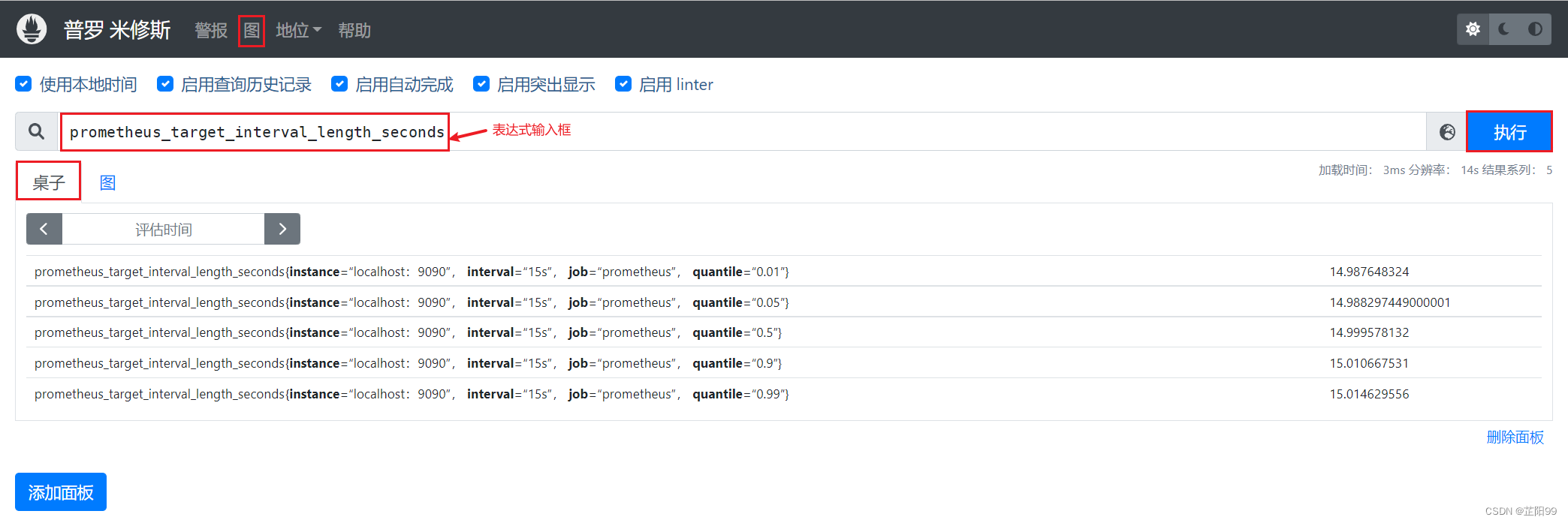The image size is (1568, 523).
Task: Click the 执行 button
Action: pyautogui.click(x=1509, y=132)
